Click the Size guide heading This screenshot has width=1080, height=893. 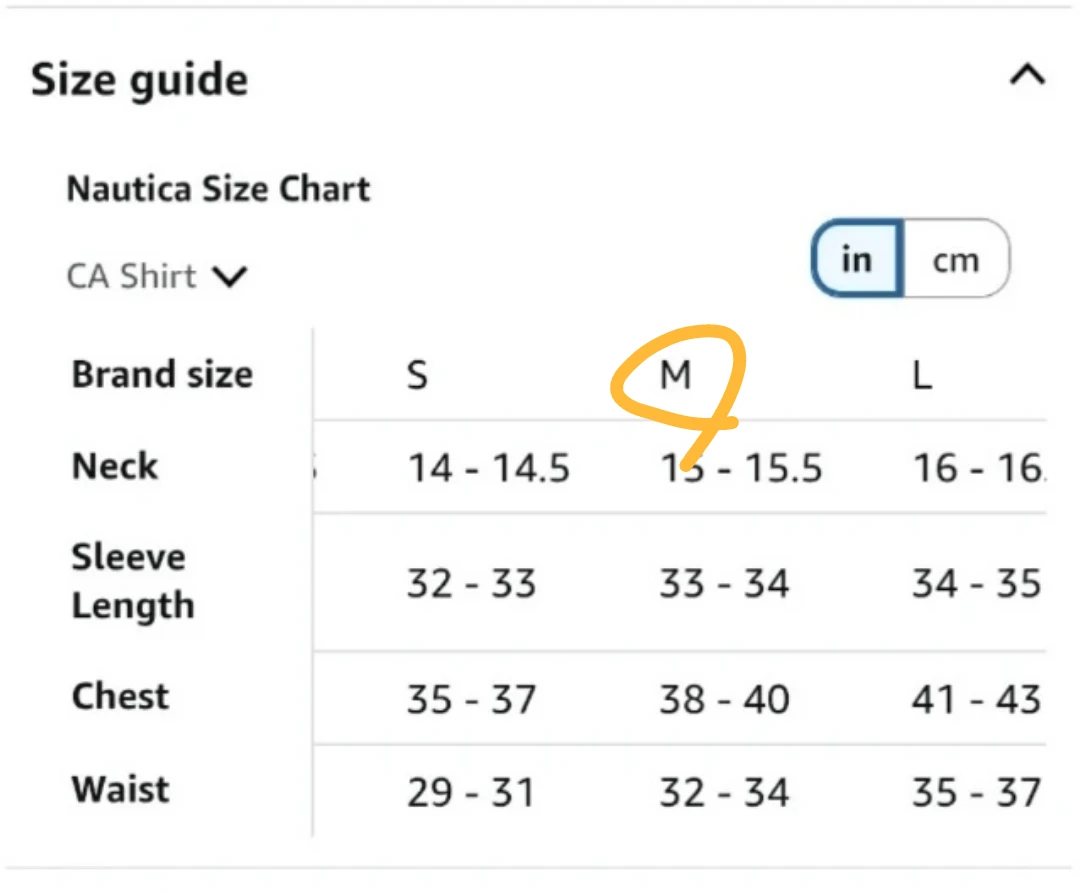click(x=139, y=80)
